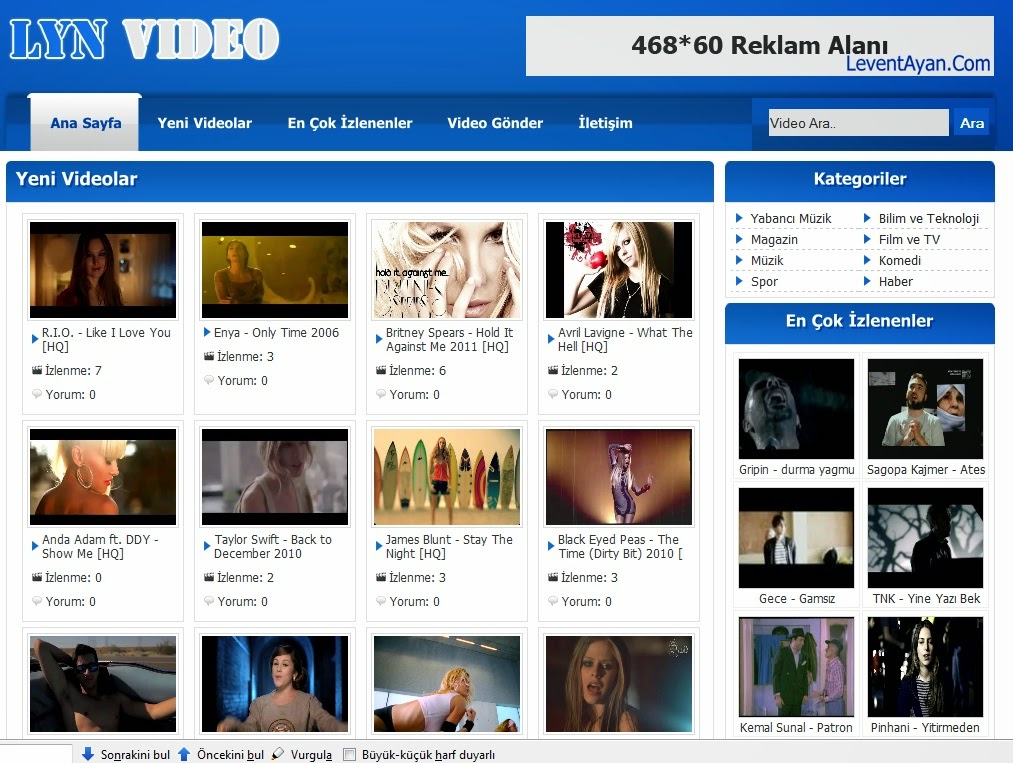Open Haber category

pyautogui.click(x=895, y=282)
